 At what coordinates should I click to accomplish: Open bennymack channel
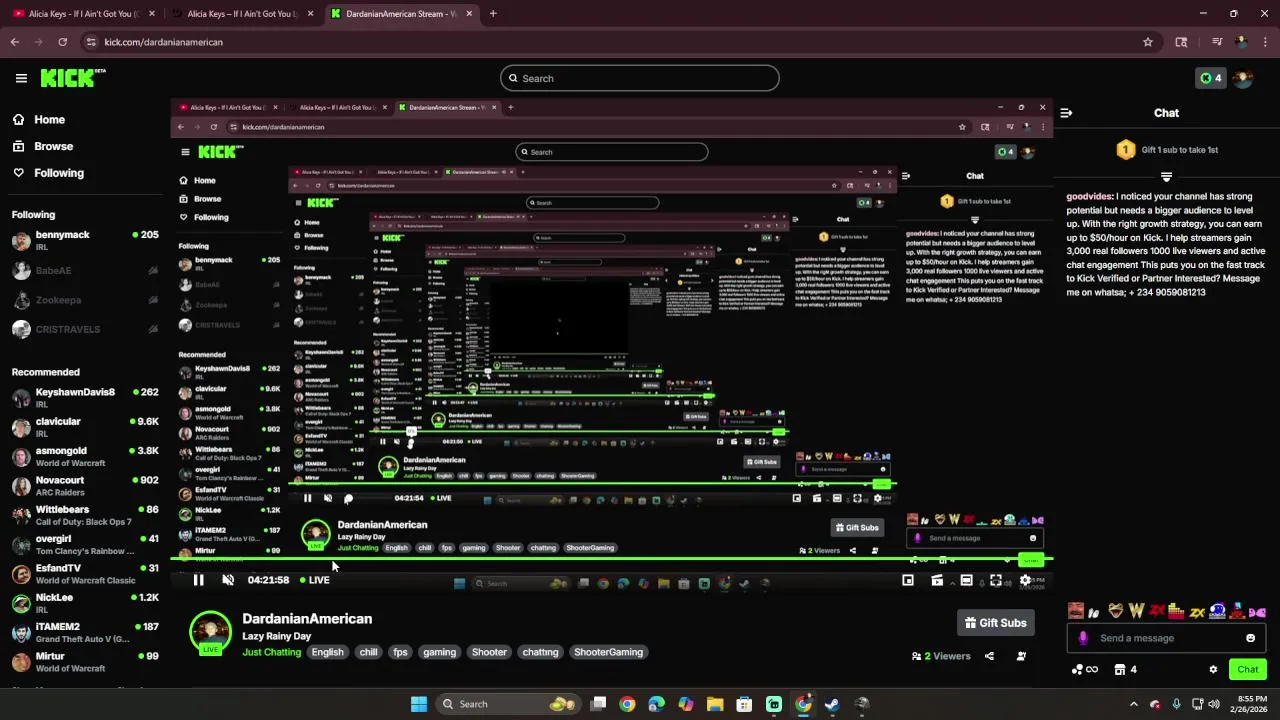(x=85, y=240)
